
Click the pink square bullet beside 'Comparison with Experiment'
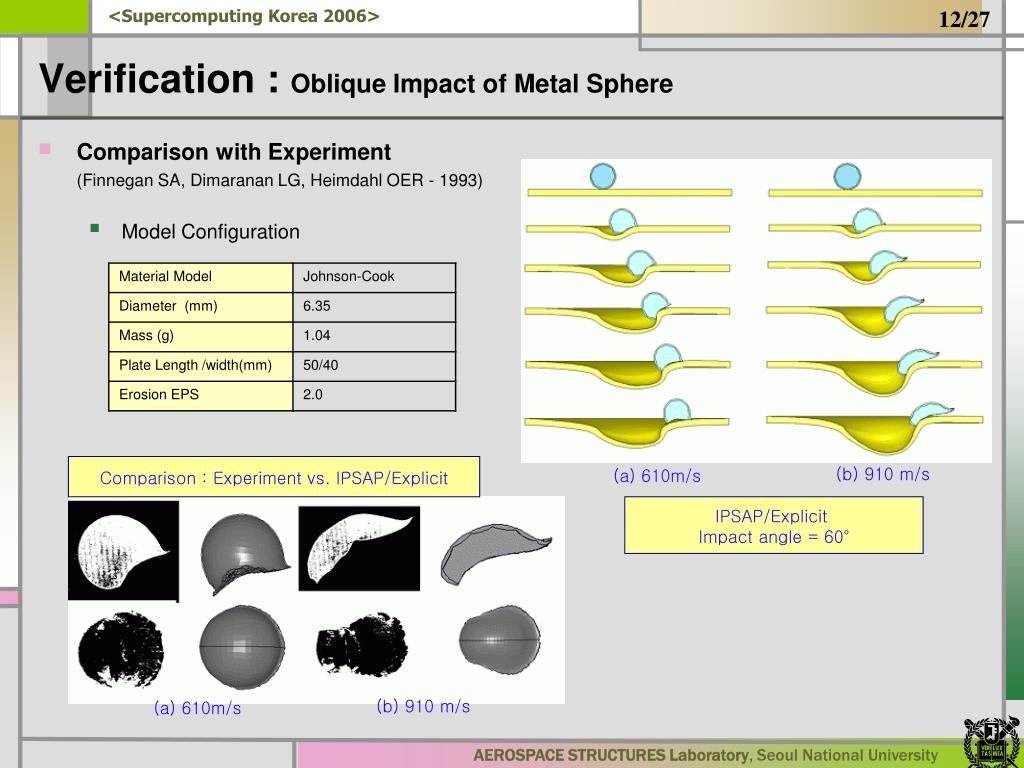(45, 149)
